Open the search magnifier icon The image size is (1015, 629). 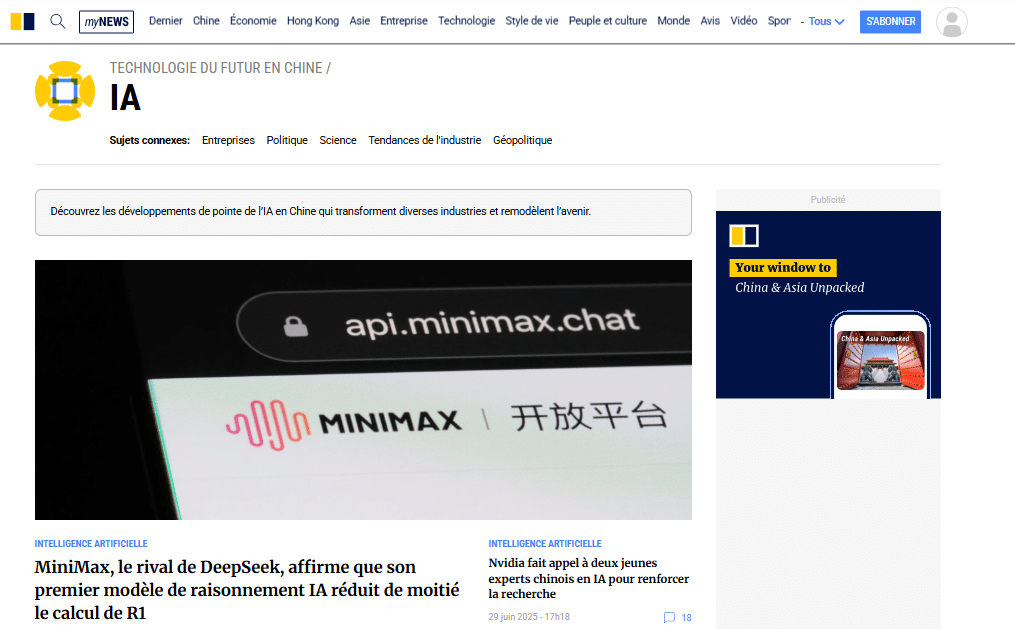pos(58,21)
